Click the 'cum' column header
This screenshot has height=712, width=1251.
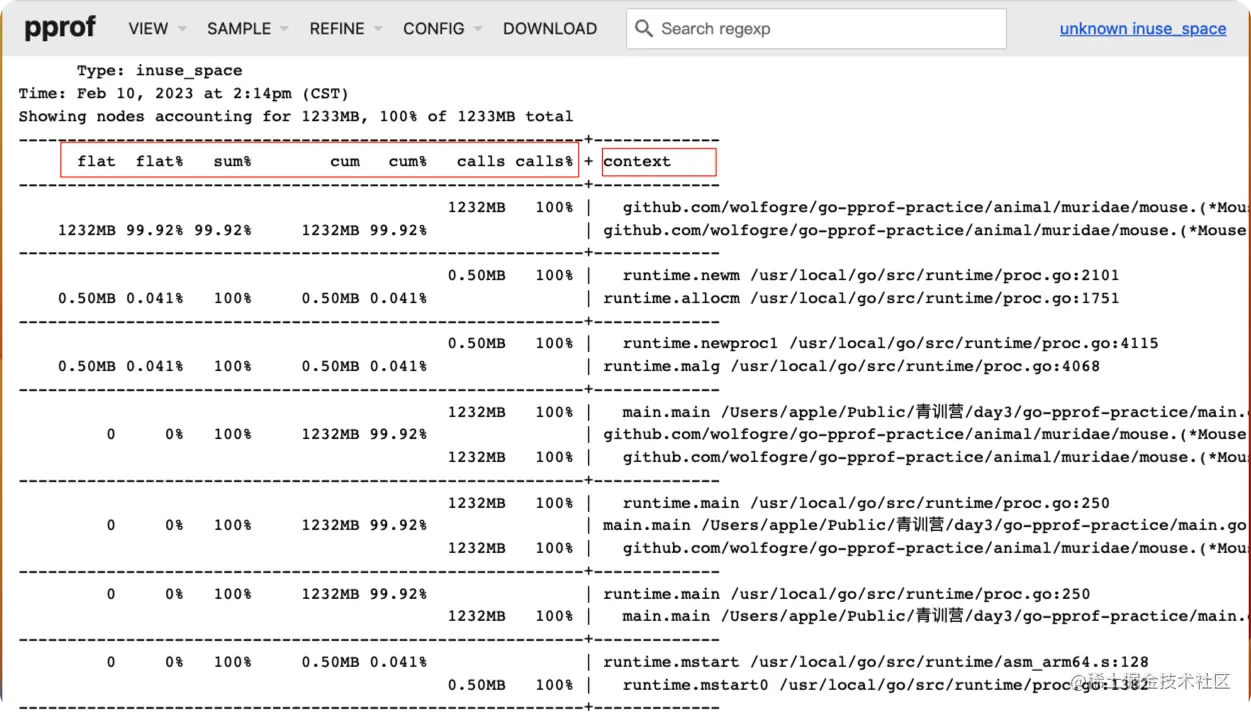point(345,161)
